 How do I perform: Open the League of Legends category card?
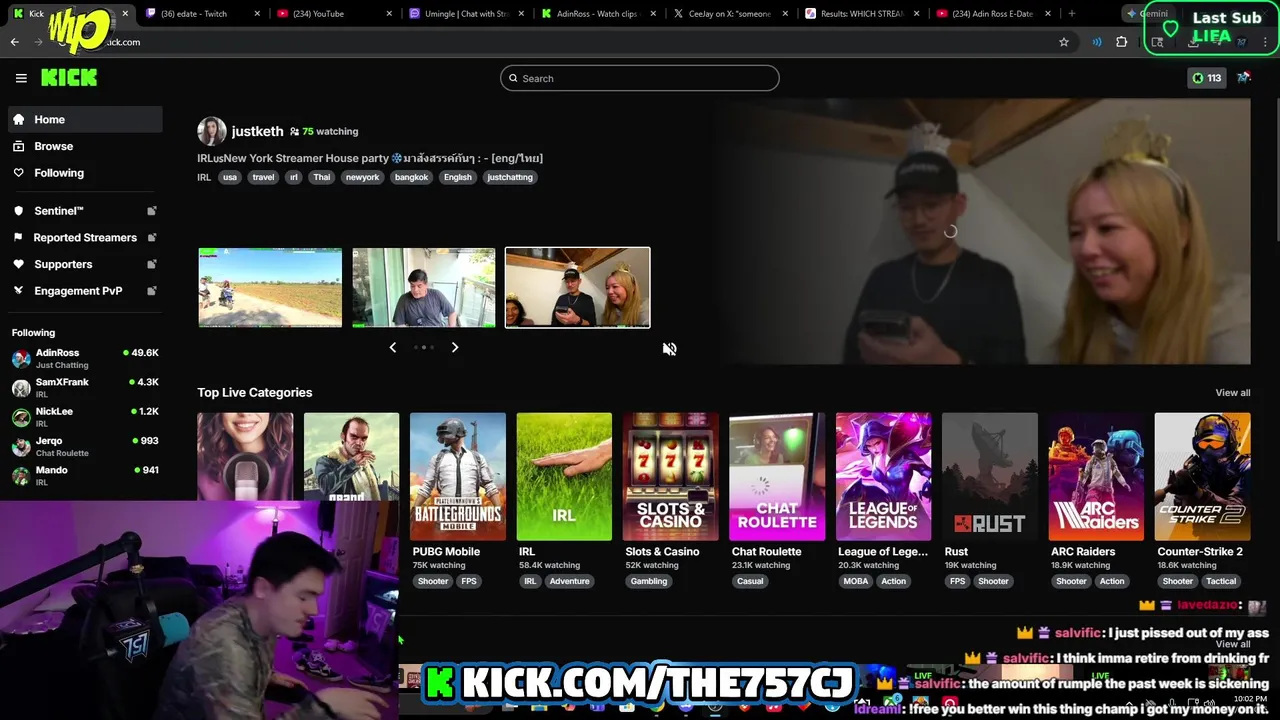(x=884, y=477)
